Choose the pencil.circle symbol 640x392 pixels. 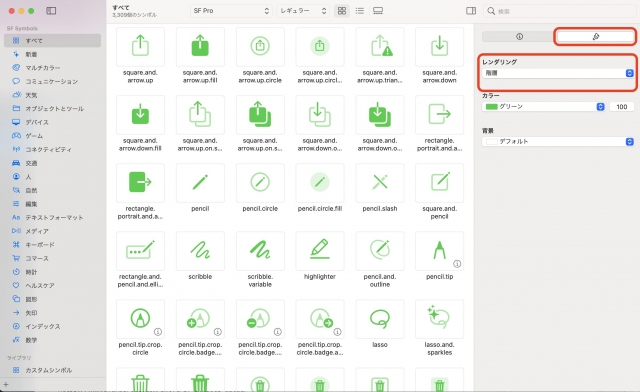(x=260, y=183)
